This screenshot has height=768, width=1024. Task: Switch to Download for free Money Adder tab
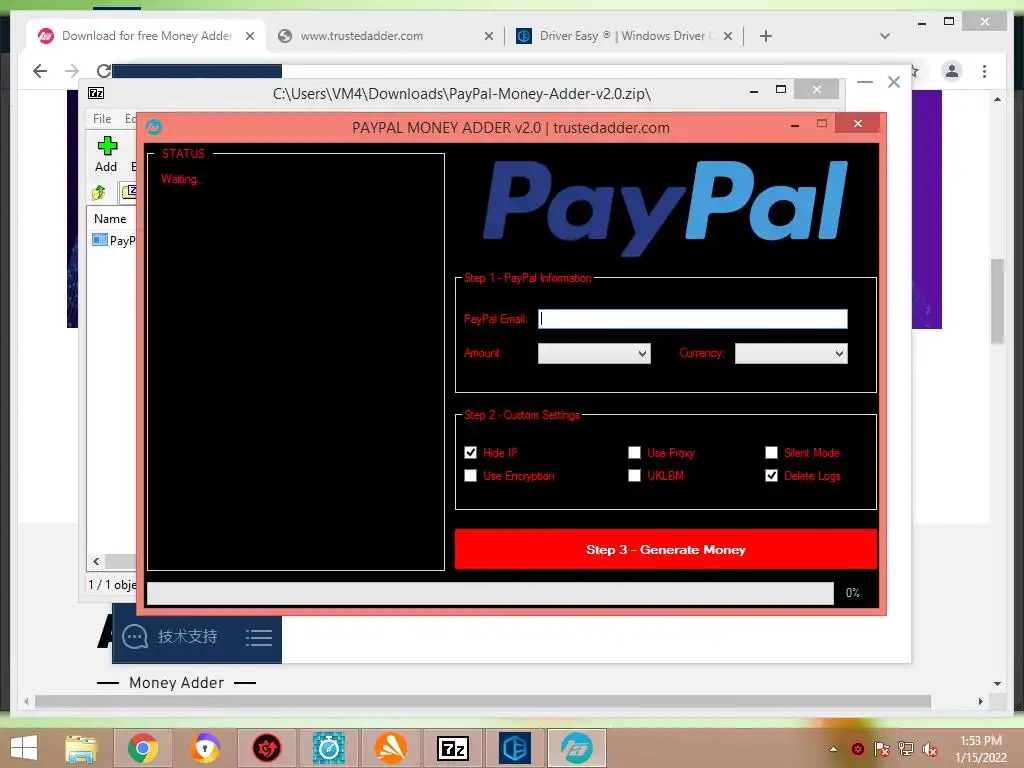(x=147, y=36)
